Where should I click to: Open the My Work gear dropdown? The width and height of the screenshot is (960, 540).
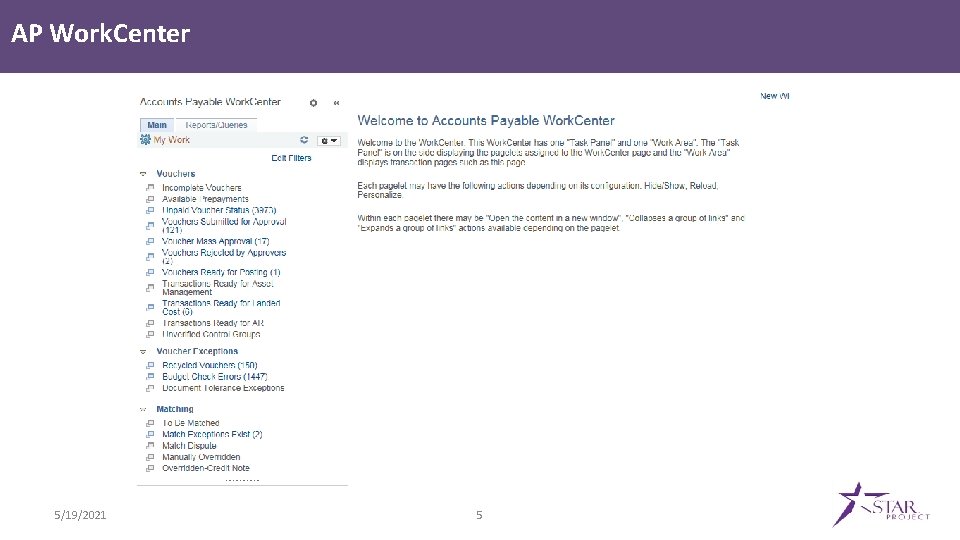coord(329,141)
